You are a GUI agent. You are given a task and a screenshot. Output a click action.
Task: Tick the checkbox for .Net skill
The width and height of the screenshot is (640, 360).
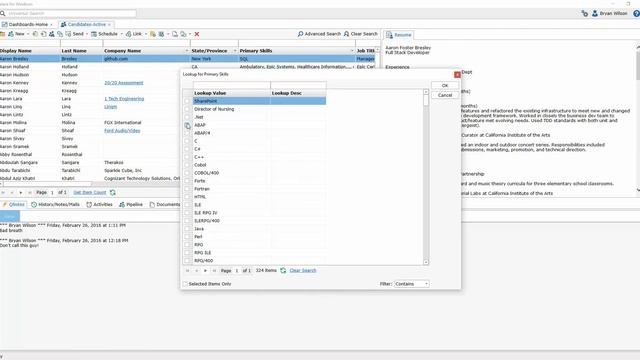click(x=187, y=117)
